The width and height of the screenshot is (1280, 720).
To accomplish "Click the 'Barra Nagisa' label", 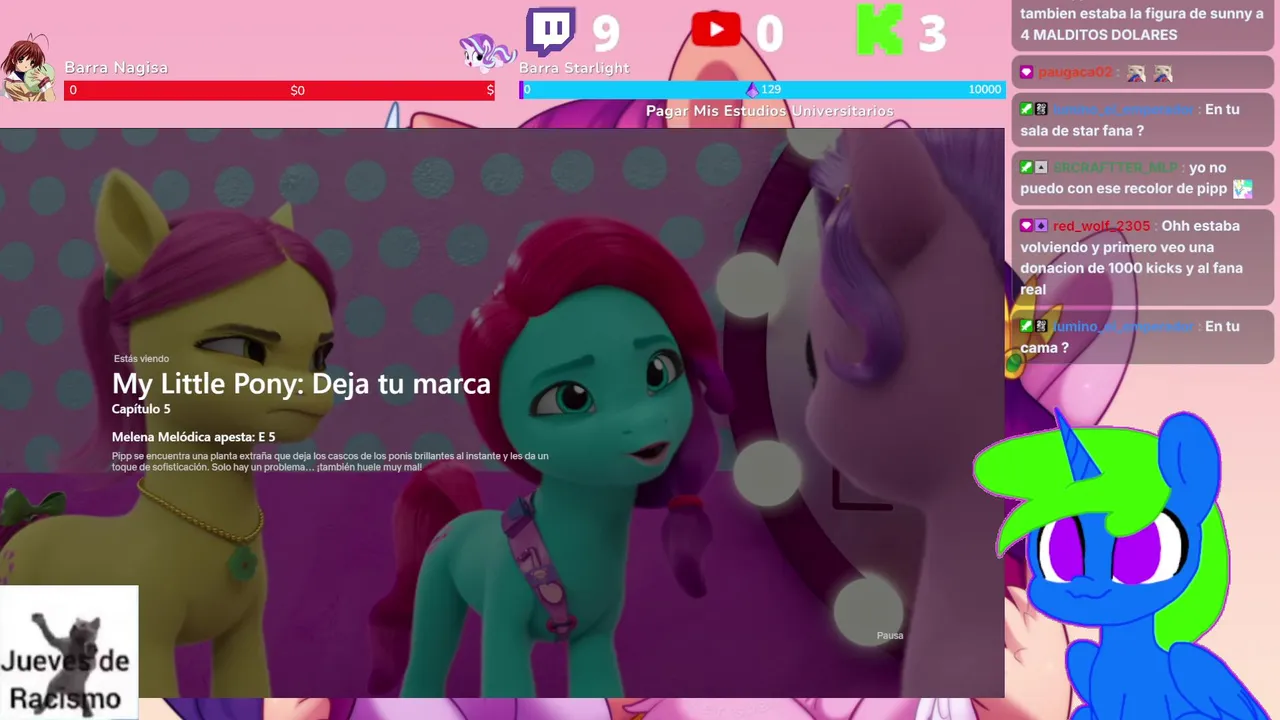I will coord(116,68).
